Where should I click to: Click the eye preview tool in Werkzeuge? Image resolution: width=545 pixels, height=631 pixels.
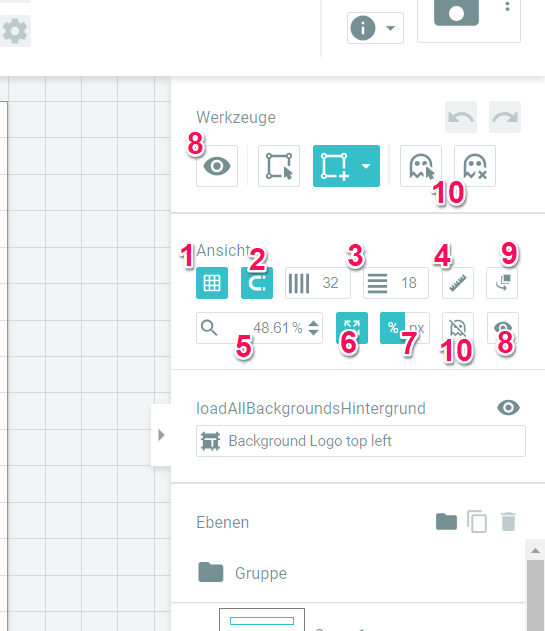(x=217, y=166)
